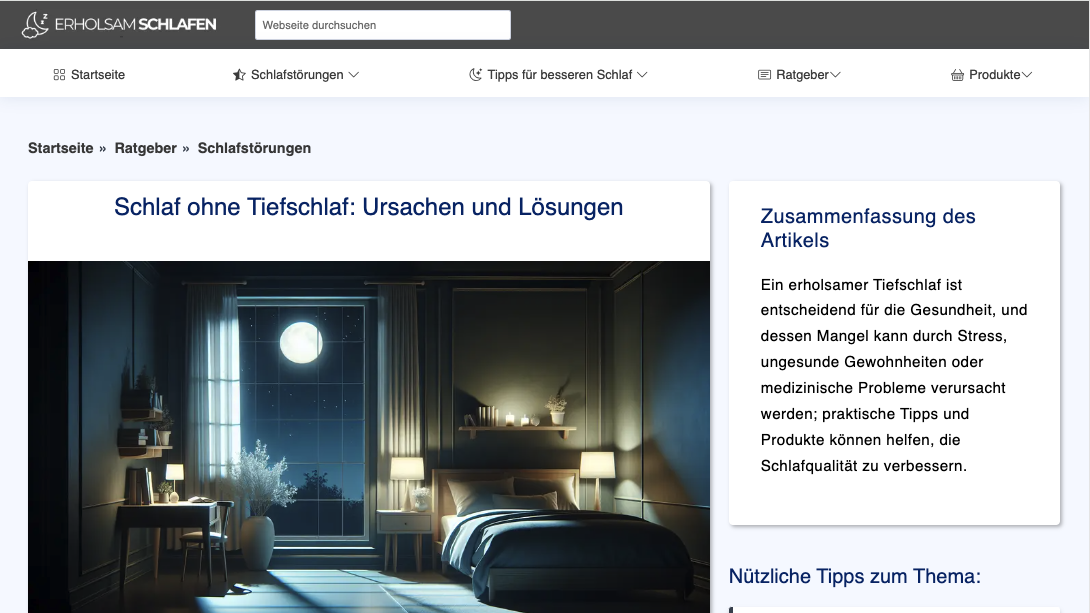Open the Ratgeber dropdown arrow

coord(835,75)
